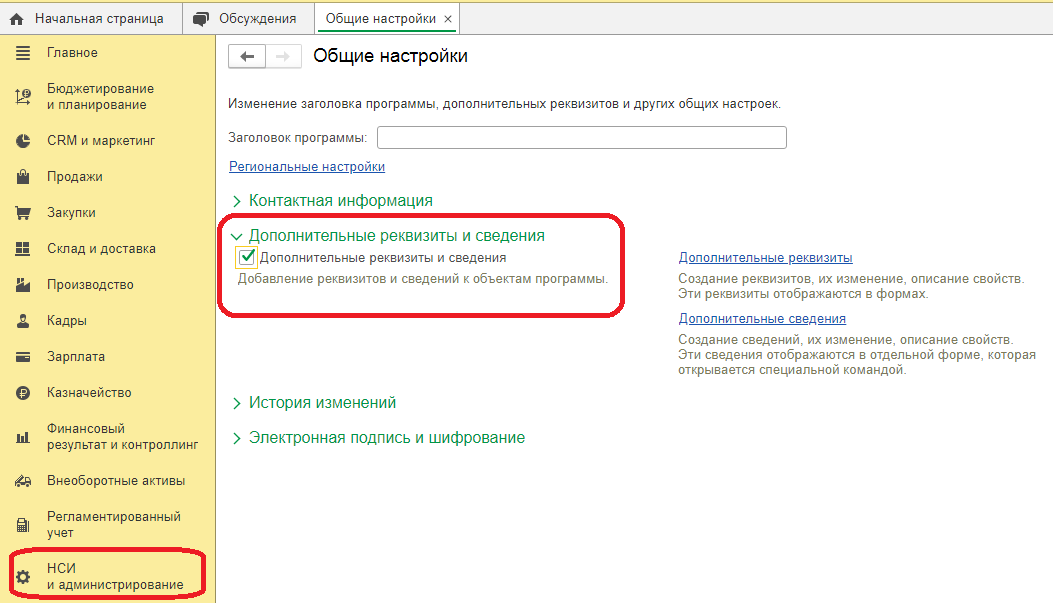
Task: Click the Финансовый результат bar chart icon
Action: [23, 437]
